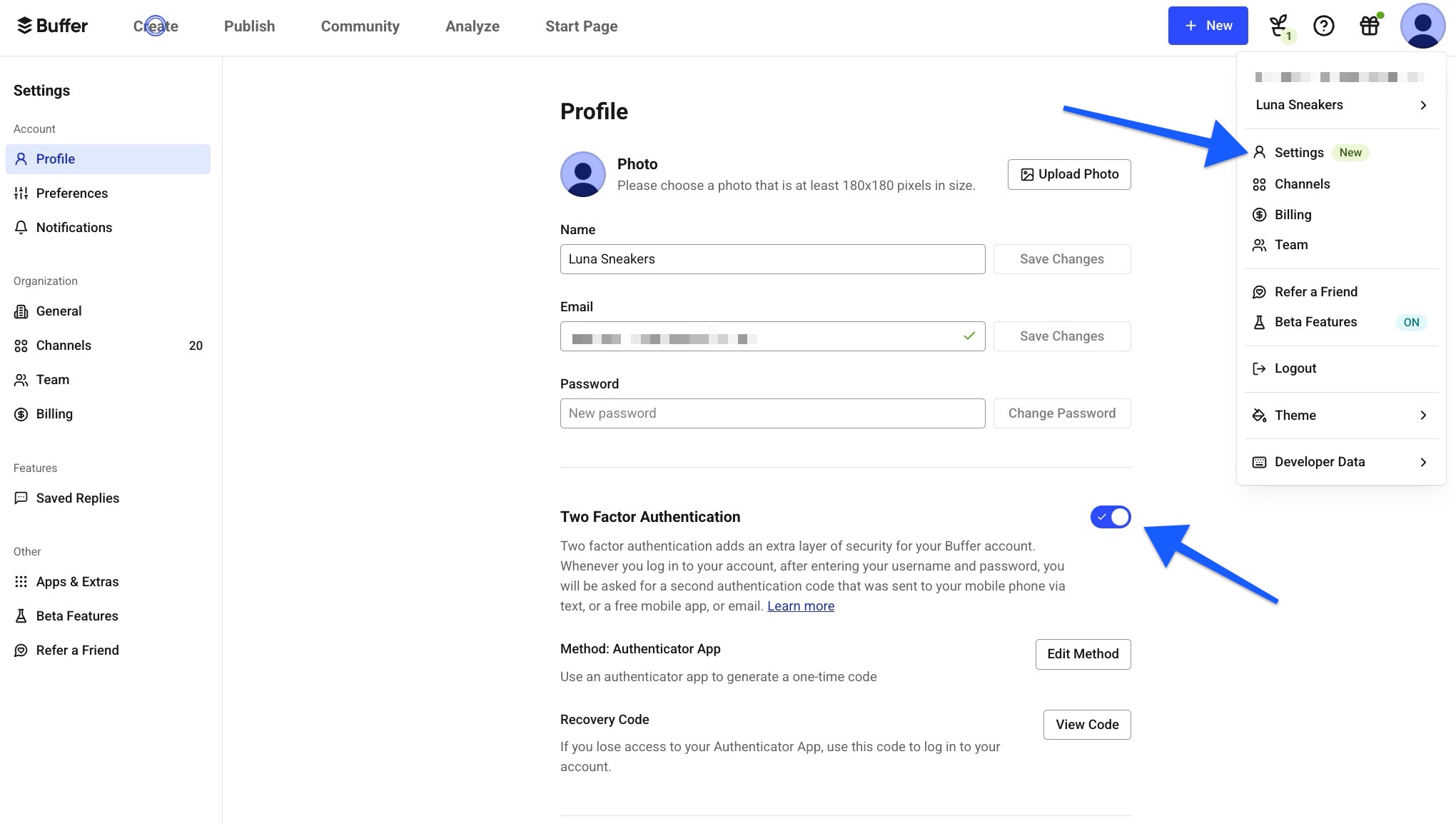This screenshot has height=824, width=1456.
Task: Open the gift box icon
Action: click(x=1369, y=26)
